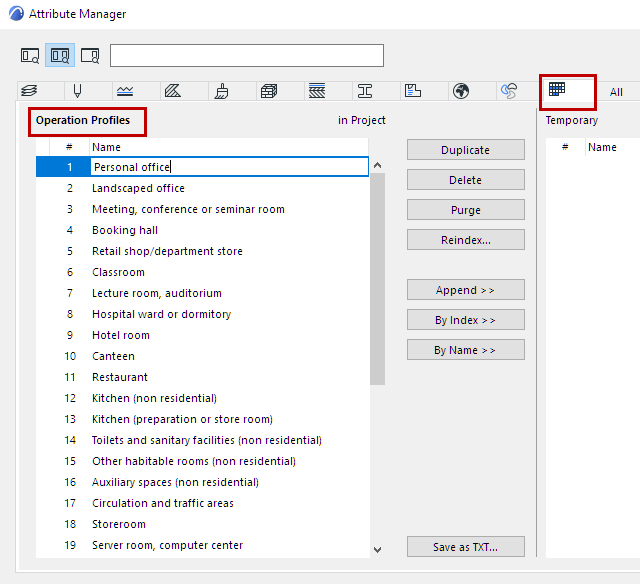Select the Restaurant row
Image resolution: width=640 pixels, height=584 pixels.
pyautogui.click(x=202, y=377)
